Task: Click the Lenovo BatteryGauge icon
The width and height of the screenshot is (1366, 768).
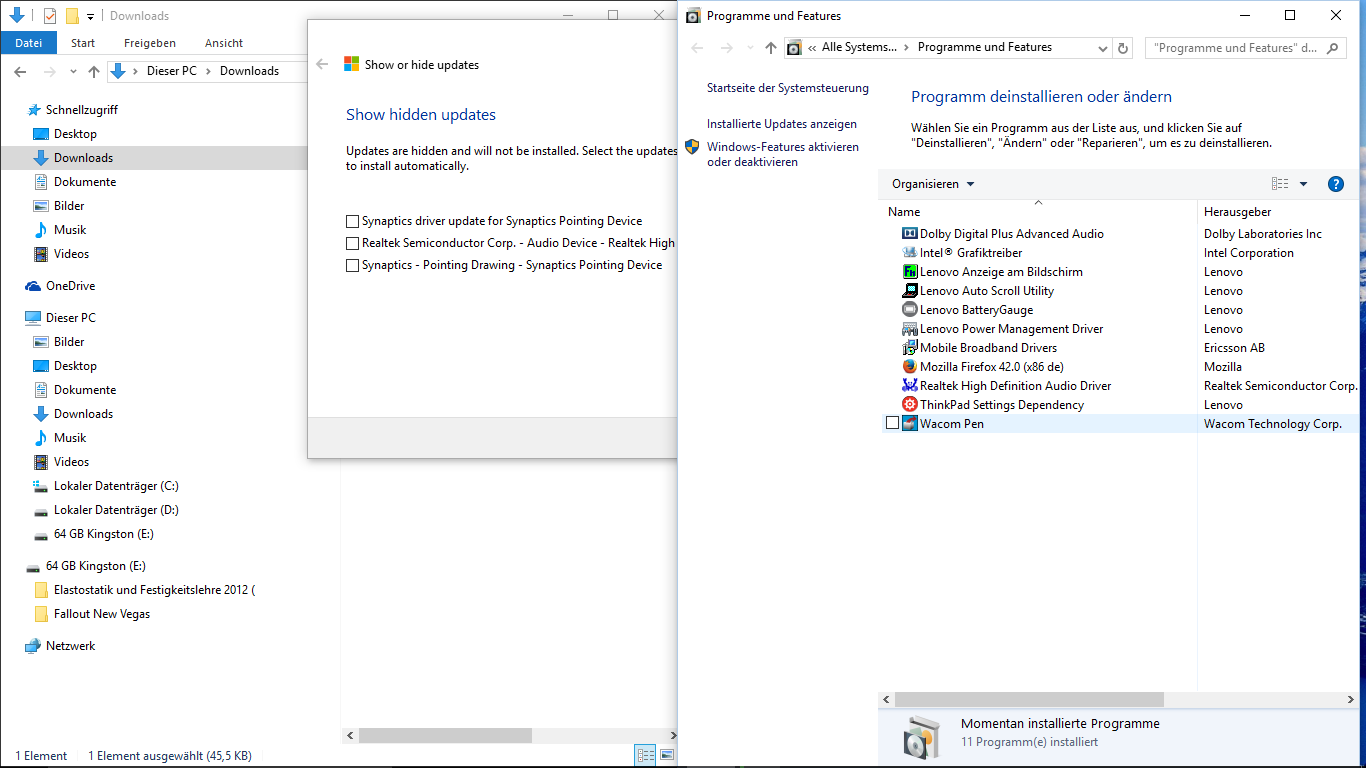Action: click(x=910, y=310)
